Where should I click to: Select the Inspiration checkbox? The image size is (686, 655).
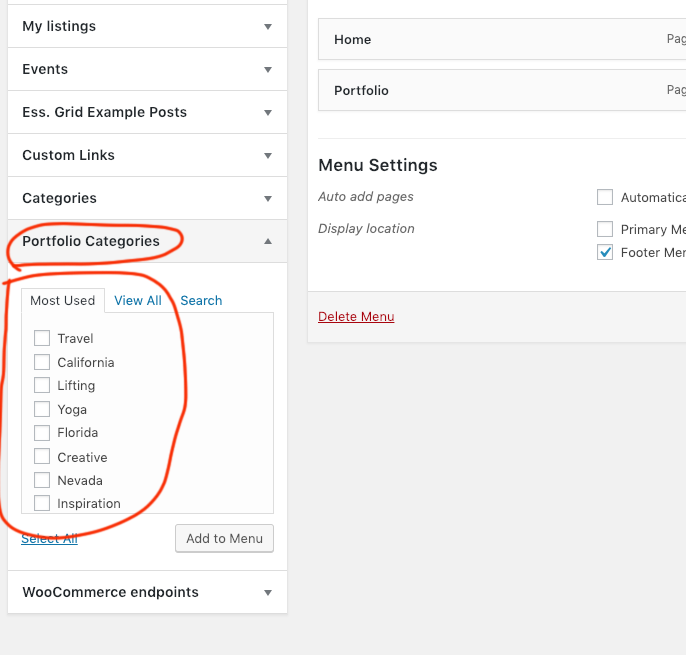[x=42, y=503]
